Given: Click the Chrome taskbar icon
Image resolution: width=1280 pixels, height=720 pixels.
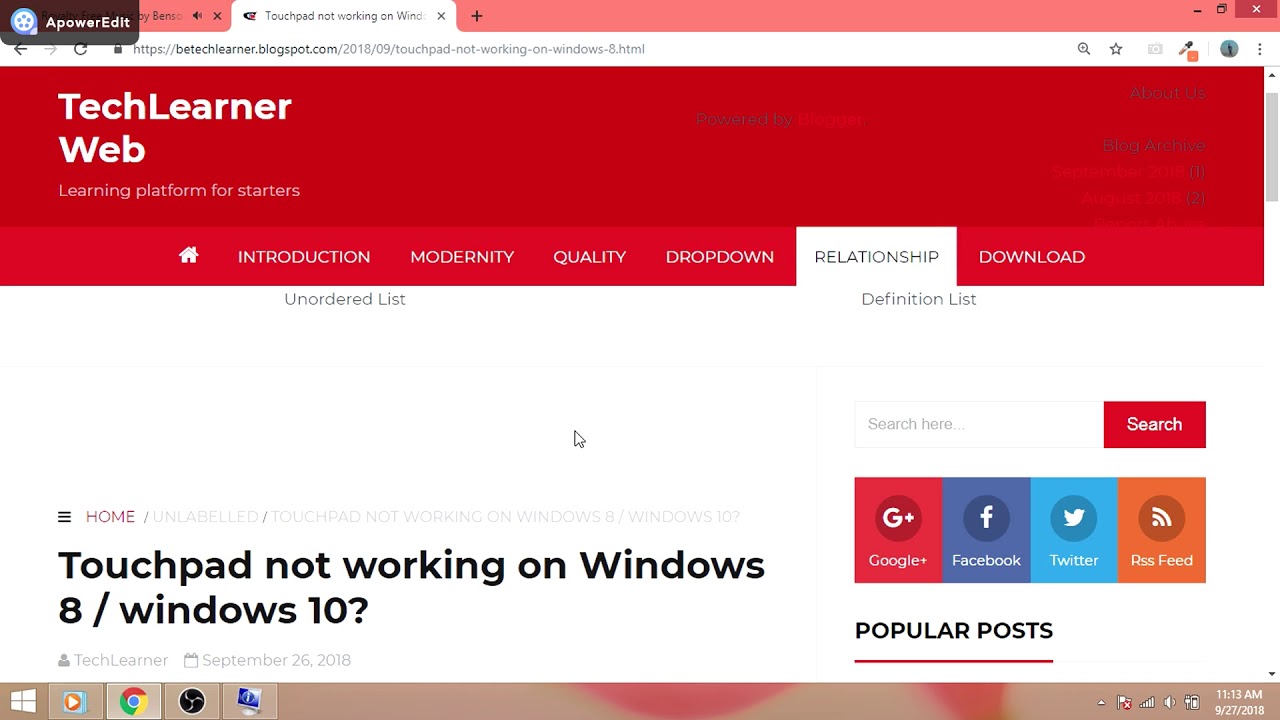Looking at the screenshot, I should point(133,702).
